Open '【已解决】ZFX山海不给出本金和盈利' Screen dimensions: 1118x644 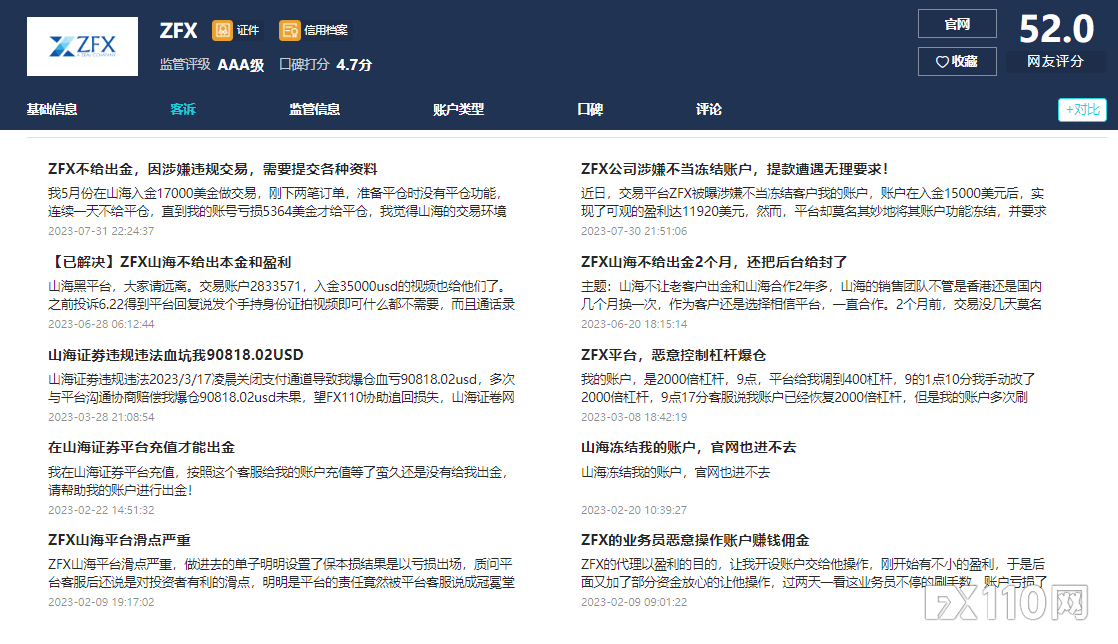(170, 262)
